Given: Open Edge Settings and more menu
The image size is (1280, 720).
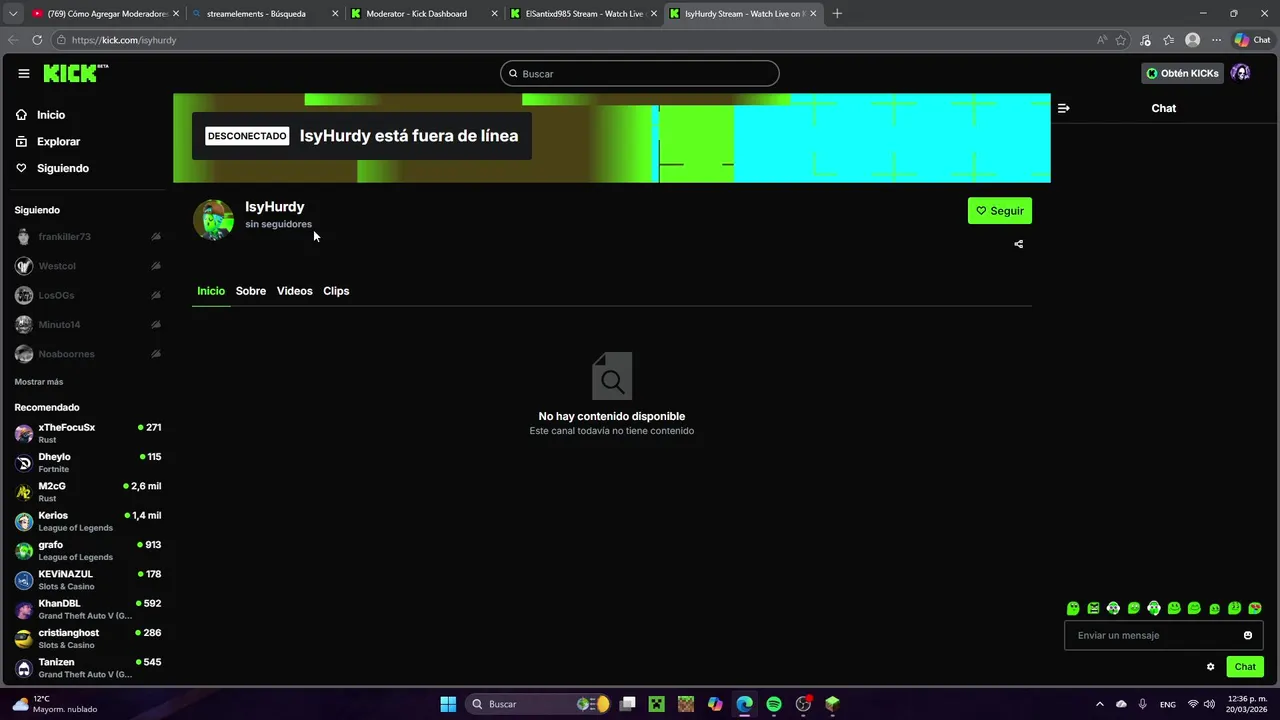Looking at the screenshot, I should click(x=1216, y=40).
